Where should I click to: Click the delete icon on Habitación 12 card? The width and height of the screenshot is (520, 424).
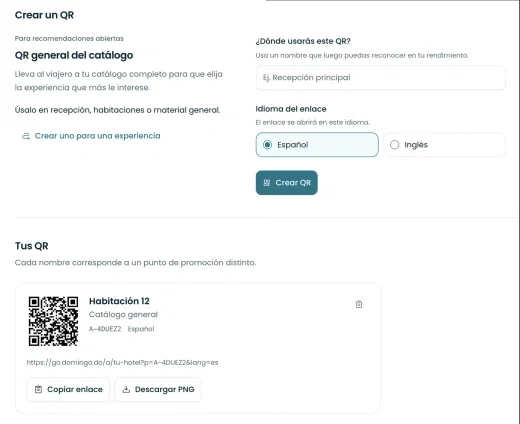tap(359, 304)
